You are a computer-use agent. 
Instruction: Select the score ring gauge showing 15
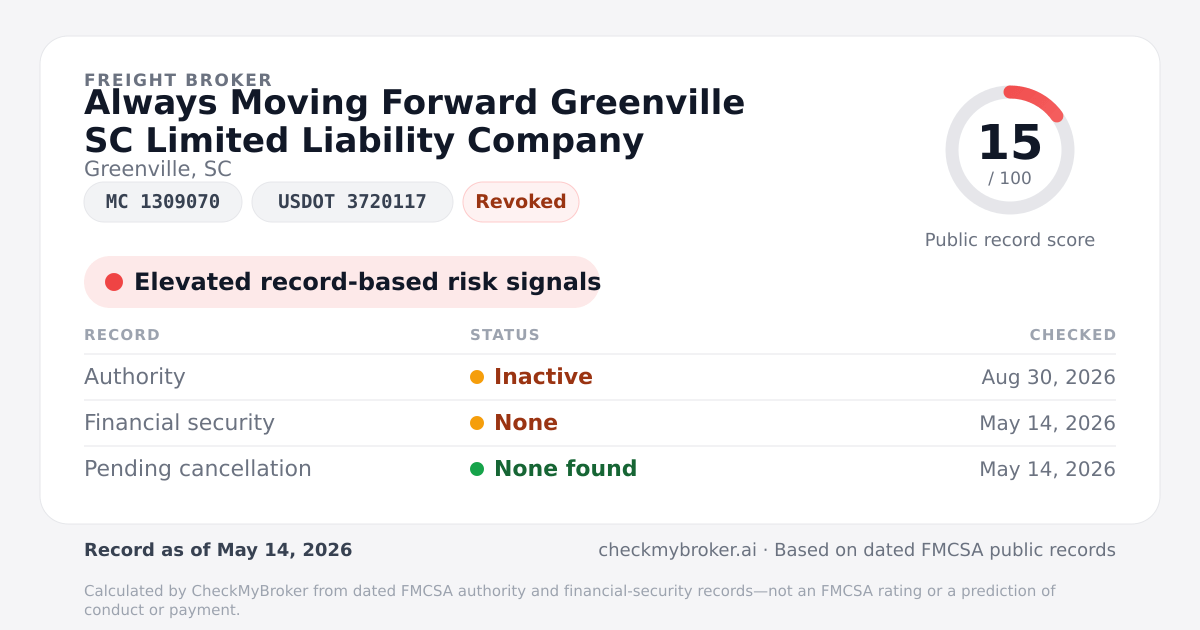(1010, 150)
